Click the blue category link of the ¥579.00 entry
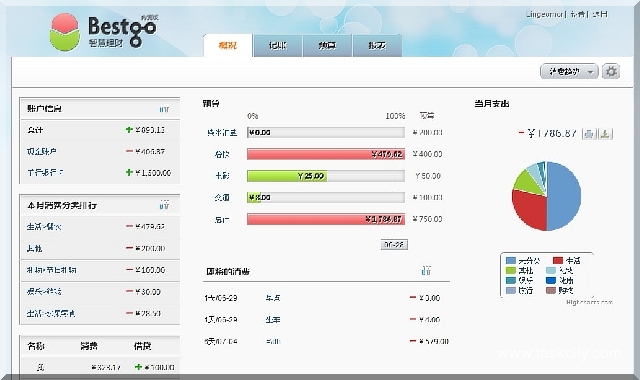Screen dimensions: 640x380 click(273, 341)
